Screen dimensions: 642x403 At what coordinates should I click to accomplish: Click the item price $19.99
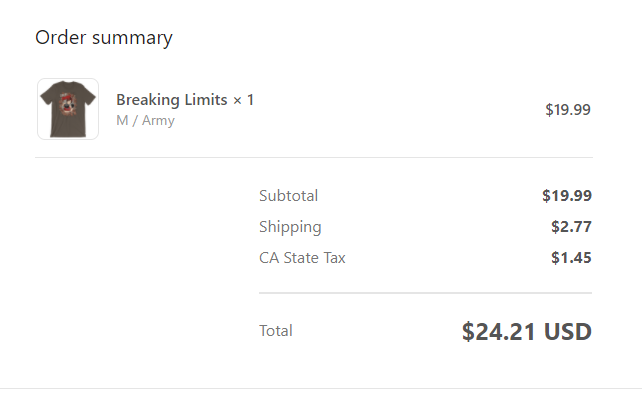pyautogui.click(x=568, y=109)
